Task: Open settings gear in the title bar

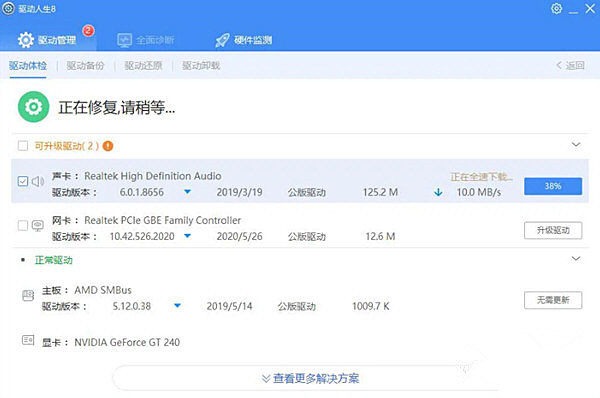Action: coord(556,8)
